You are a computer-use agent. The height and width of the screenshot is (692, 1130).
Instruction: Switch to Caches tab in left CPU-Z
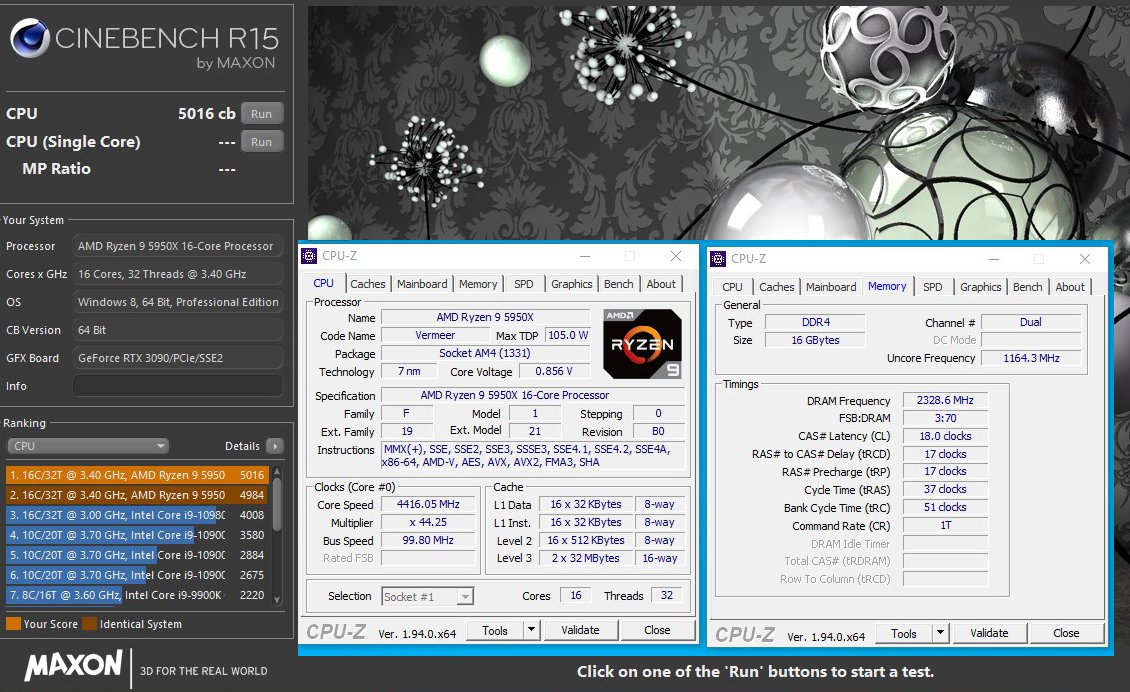[x=368, y=284]
